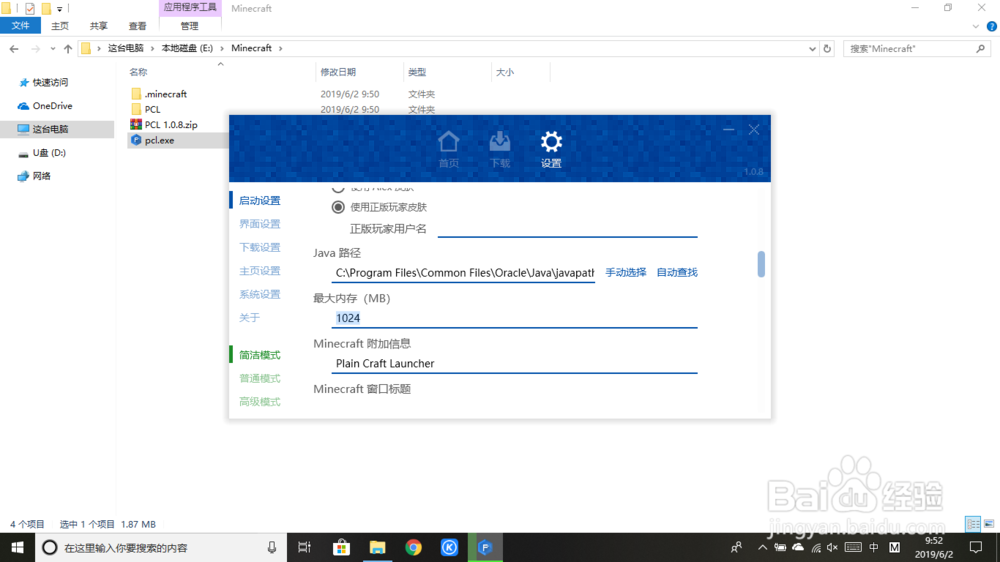Switch to 简洁模式

(x=260, y=355)
